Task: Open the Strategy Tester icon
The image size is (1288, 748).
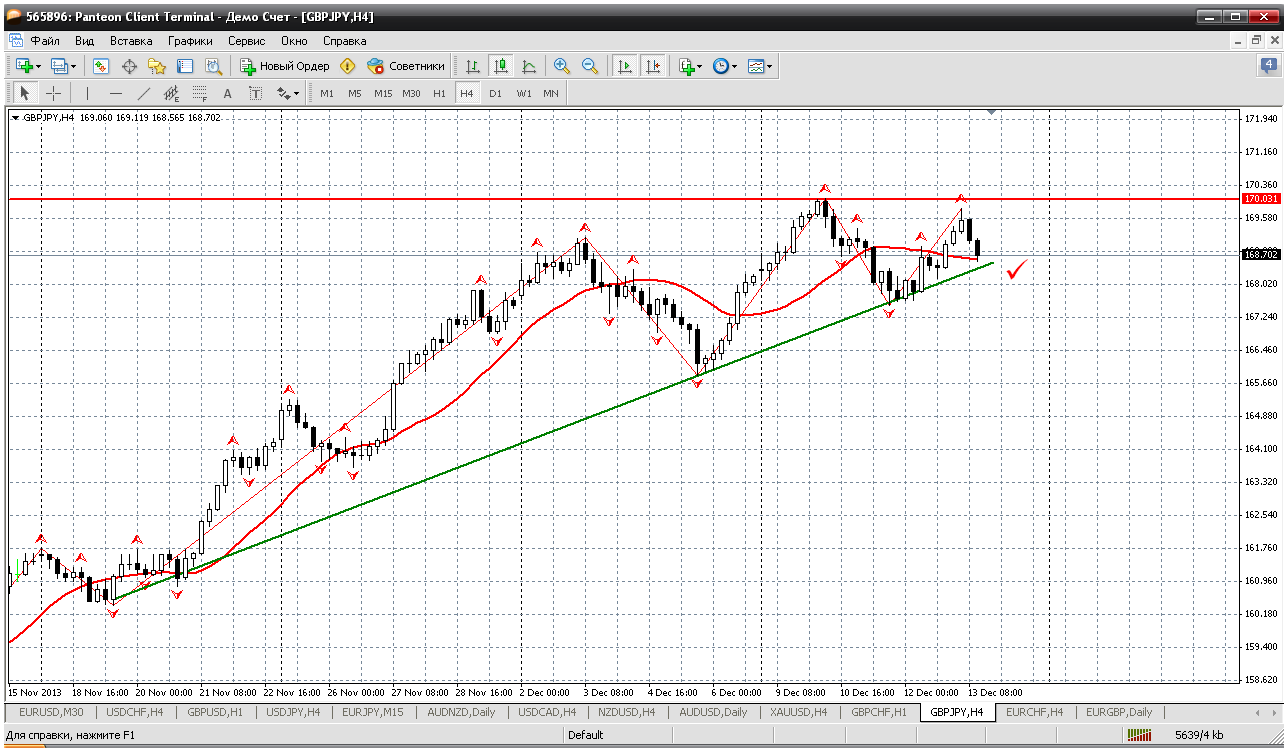Action: tap(213, 66)
